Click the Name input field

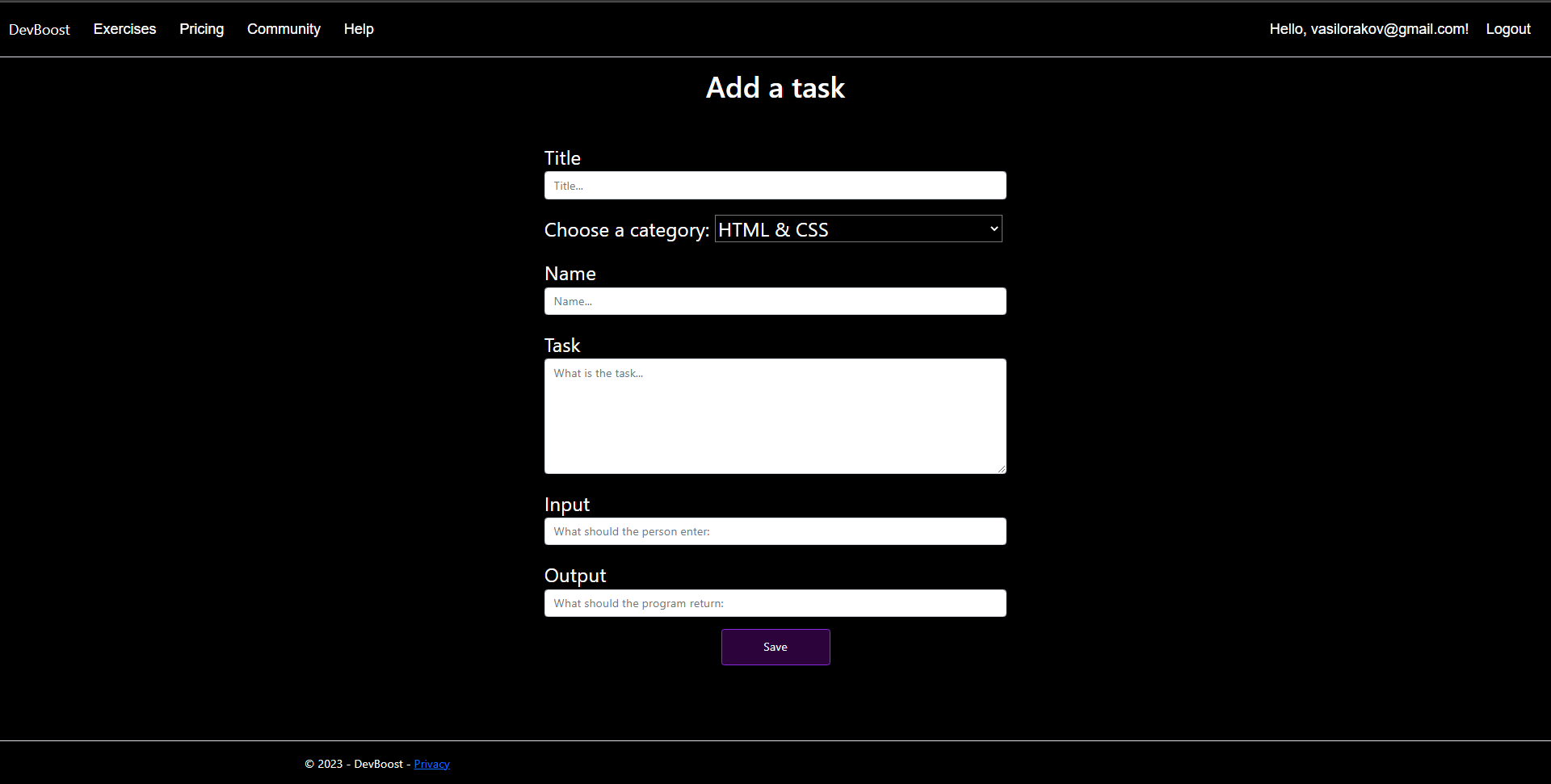(775, 300)
